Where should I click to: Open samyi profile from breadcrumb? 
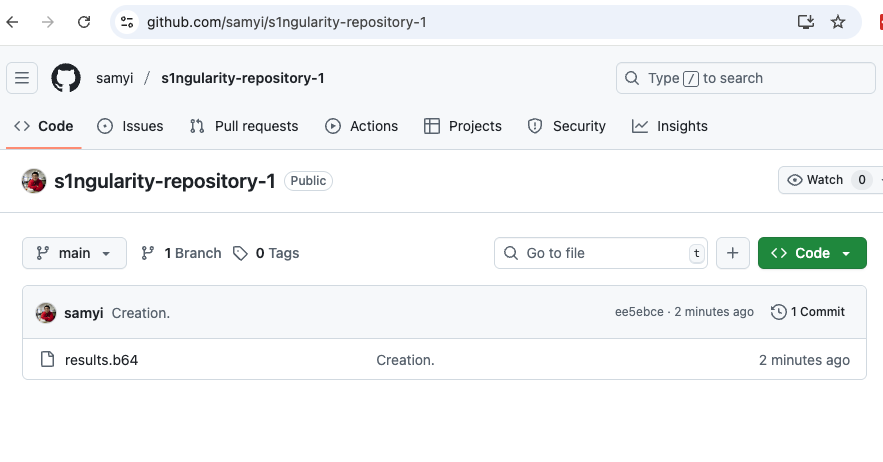pos(114,78)
